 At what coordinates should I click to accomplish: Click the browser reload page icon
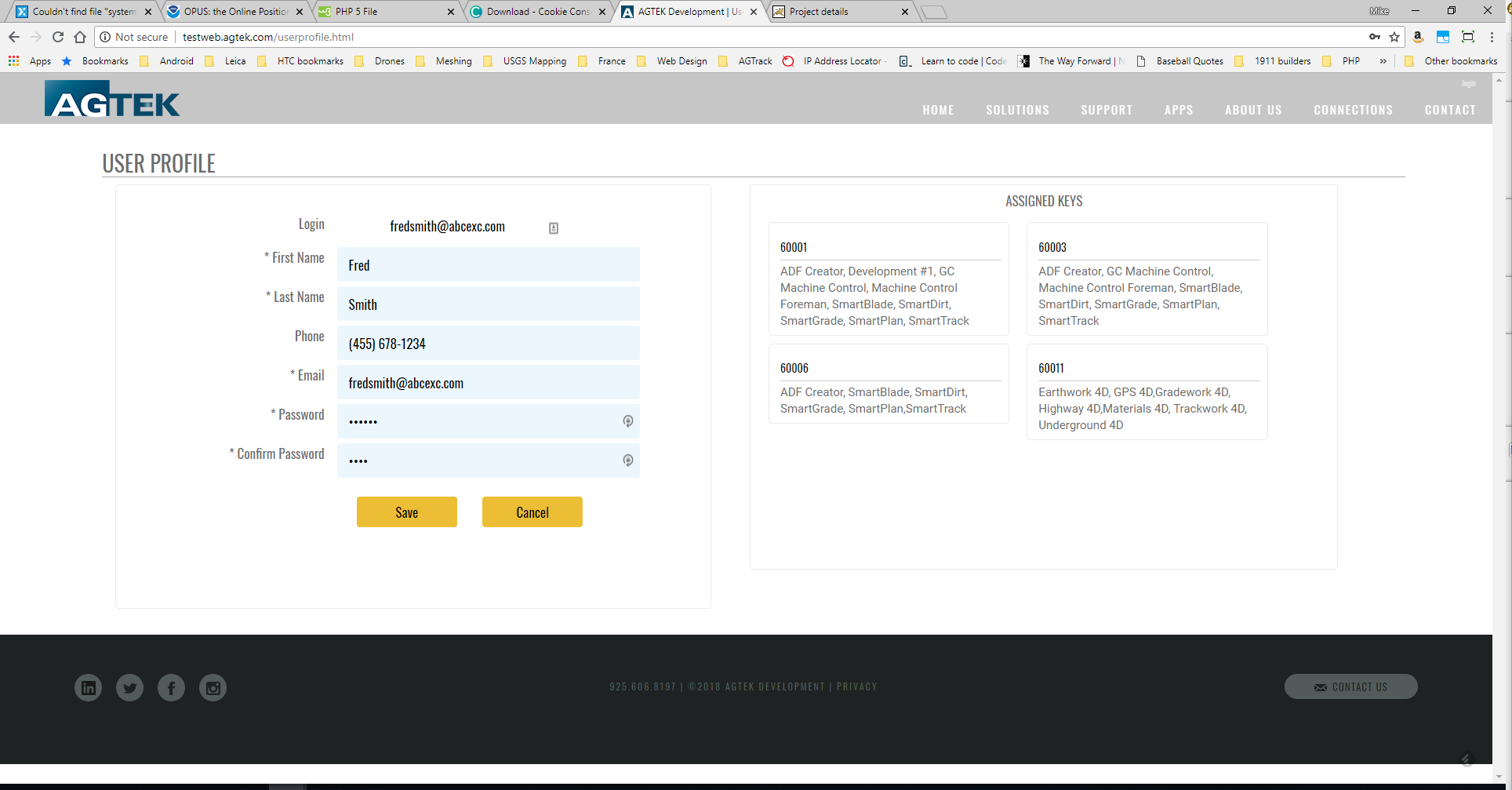click(58, 37)
